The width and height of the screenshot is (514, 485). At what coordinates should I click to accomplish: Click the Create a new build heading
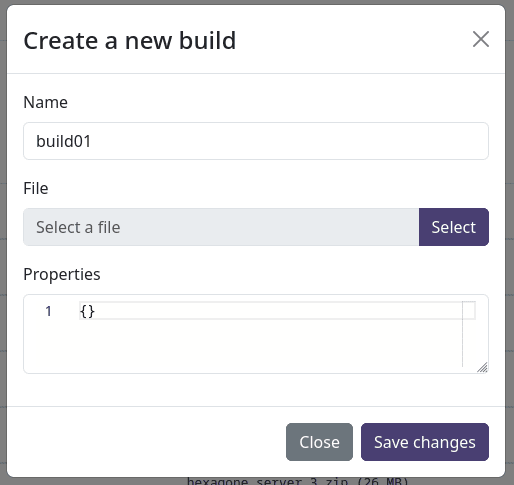tap(130, 40)
